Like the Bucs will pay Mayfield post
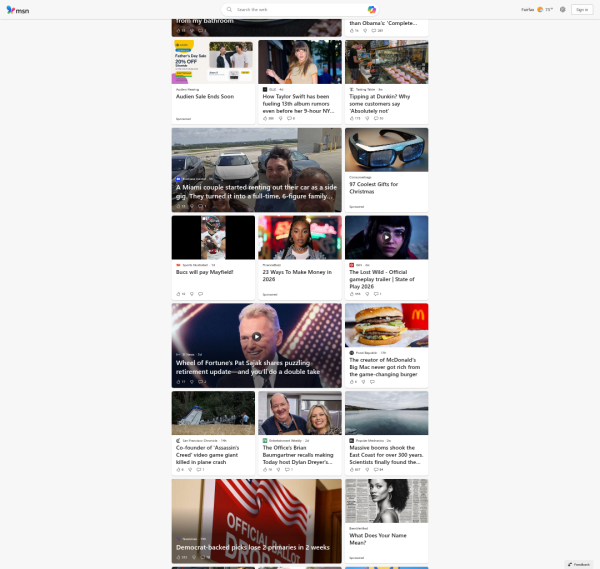This screenshot has width=600, height=569. point(178,294)
